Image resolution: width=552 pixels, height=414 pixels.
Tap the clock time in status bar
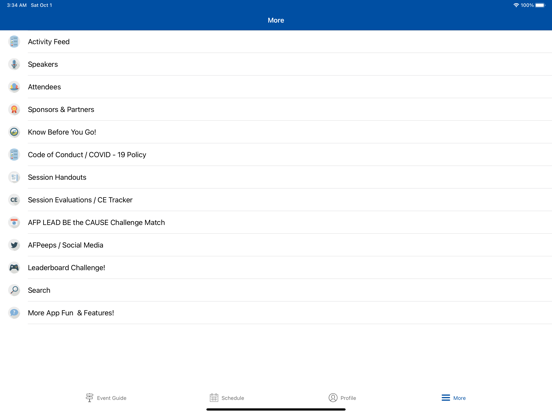[x=17, y=5]
